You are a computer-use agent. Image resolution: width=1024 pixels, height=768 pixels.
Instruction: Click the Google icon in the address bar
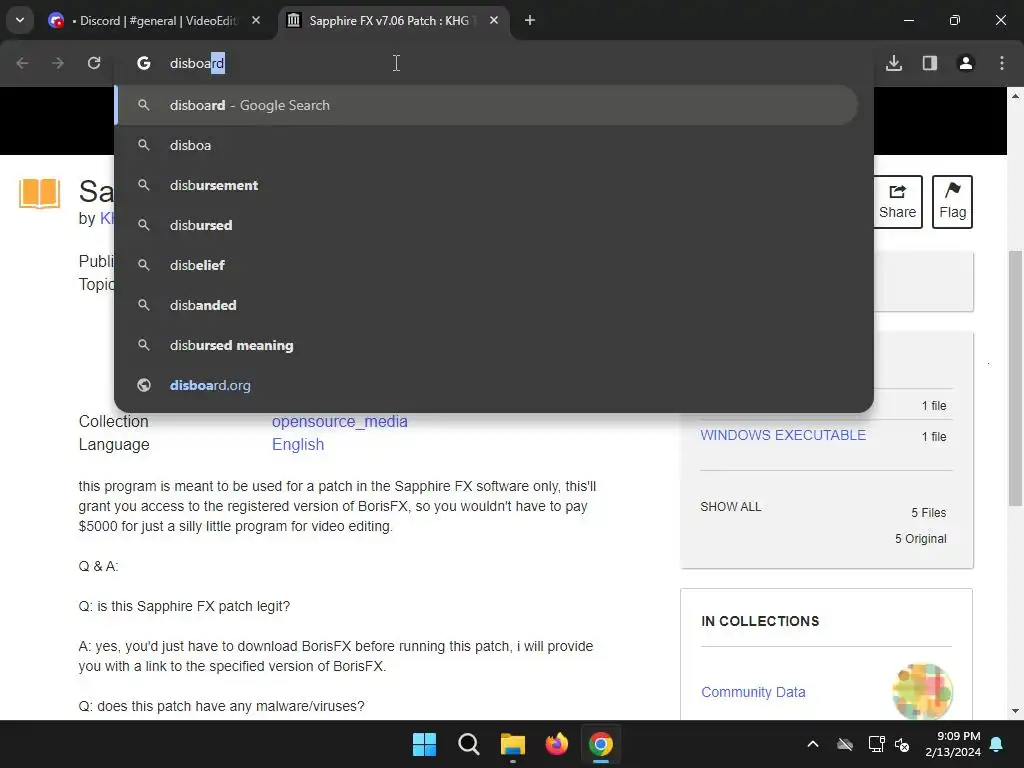(x=144, y=63)
